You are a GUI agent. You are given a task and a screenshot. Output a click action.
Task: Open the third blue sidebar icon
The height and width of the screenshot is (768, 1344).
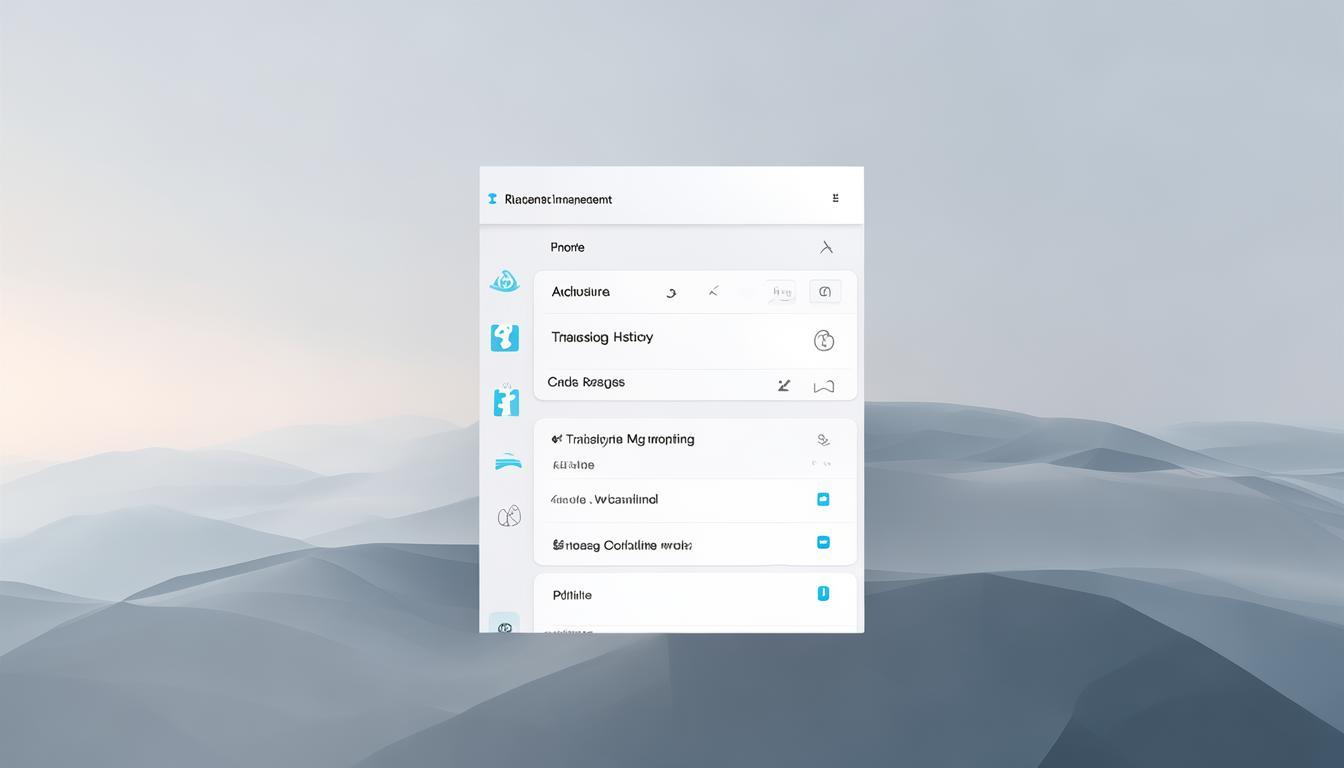point(506,401)
